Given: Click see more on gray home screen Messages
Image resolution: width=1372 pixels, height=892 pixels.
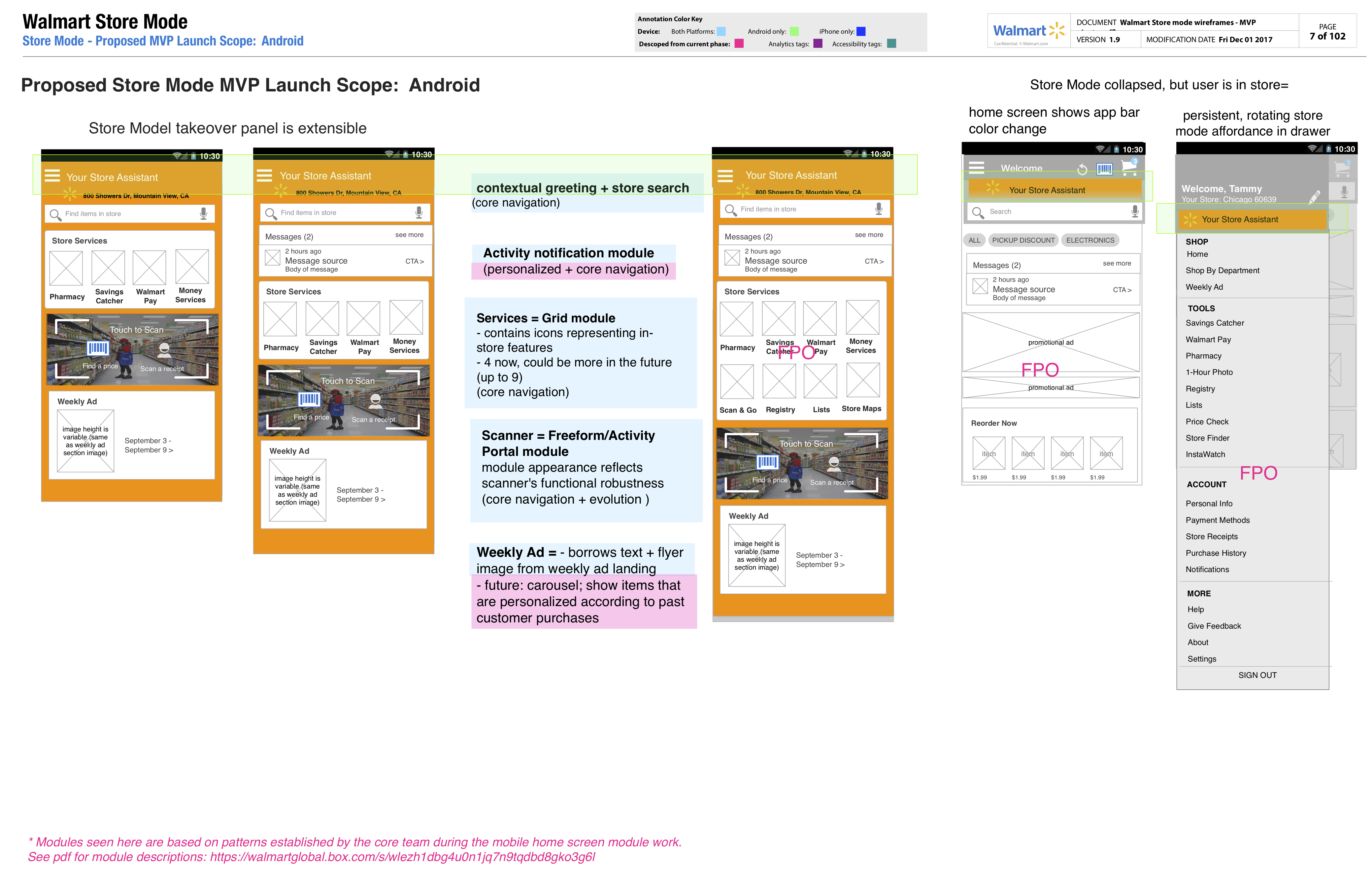Looking at the screenshot, I should pyautogui.click(x=1117, y=263).
